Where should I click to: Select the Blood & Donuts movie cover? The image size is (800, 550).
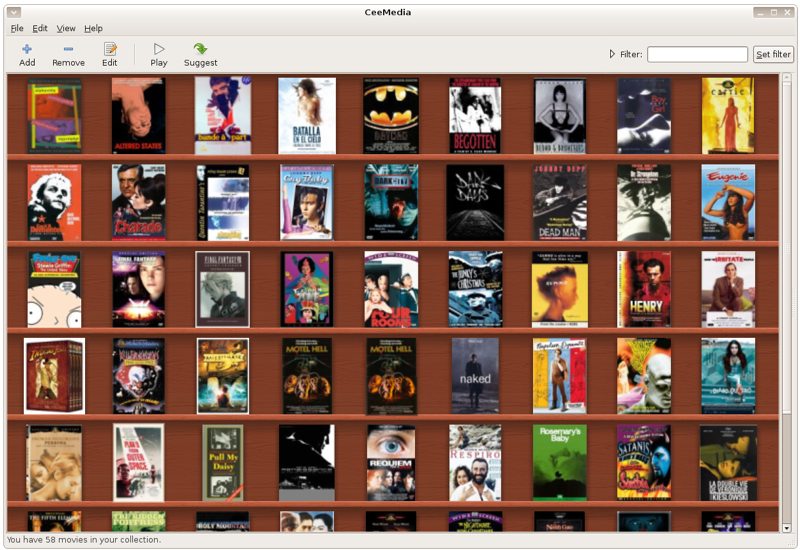point(560,115)
